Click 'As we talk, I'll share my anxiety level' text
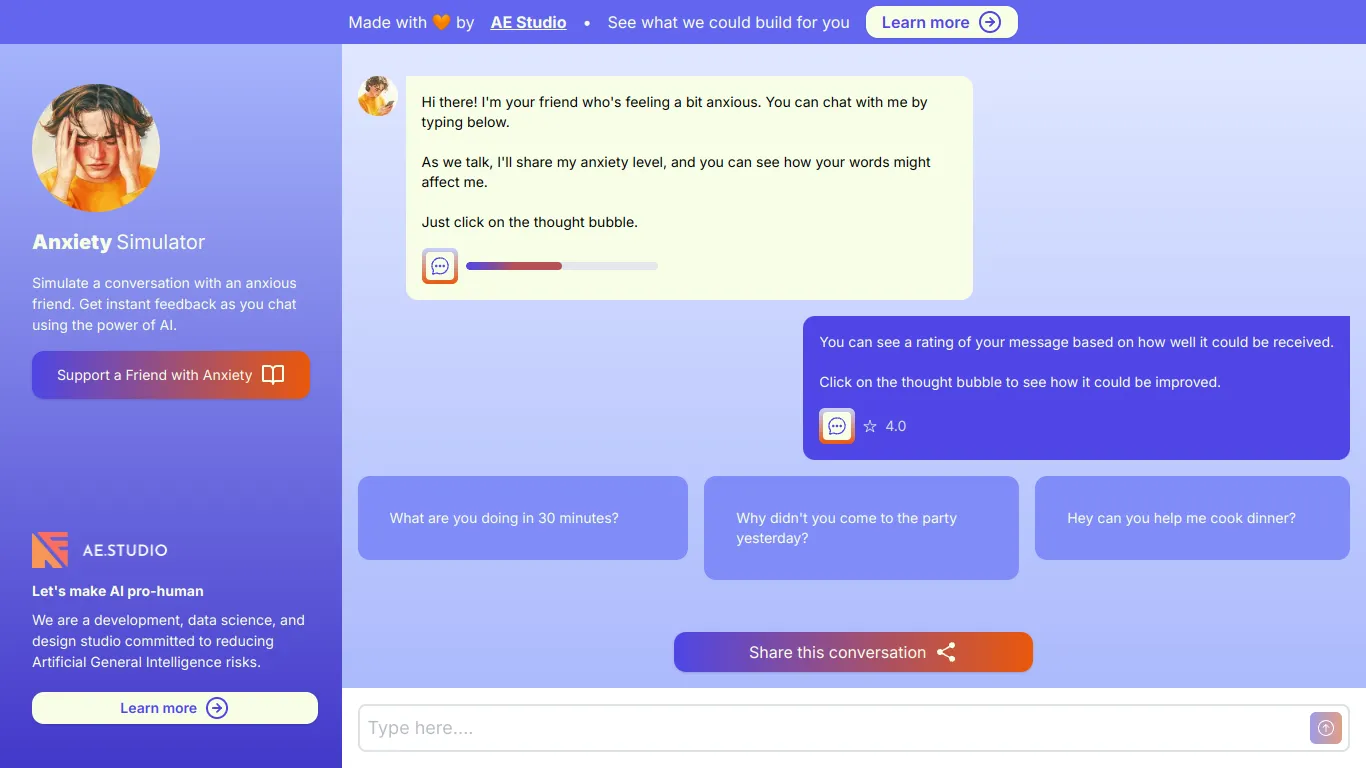The width and height of the screenshot is (1366, 768). 676,172
